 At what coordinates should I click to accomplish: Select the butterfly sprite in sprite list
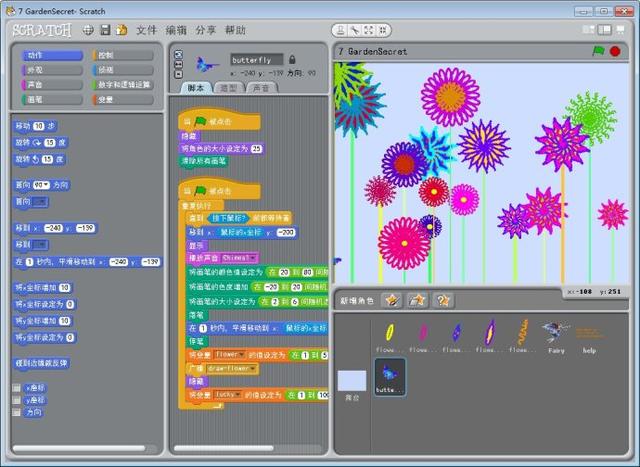(x=390, y=377)
